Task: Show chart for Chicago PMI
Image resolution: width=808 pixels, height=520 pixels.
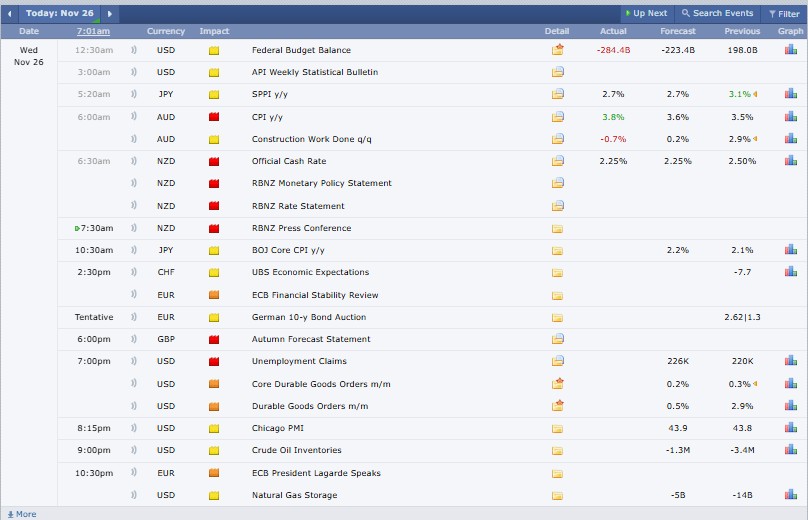Action: point(790,428)
